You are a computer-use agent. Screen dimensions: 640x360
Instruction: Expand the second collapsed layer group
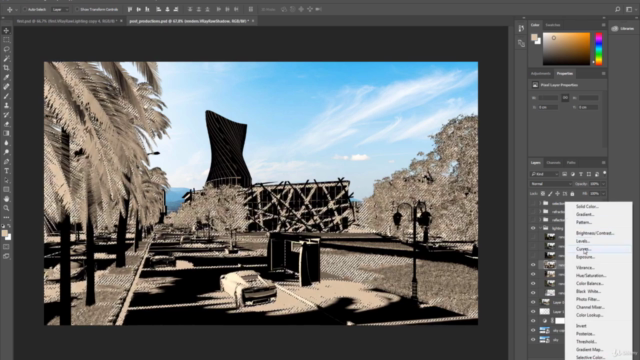click(x=540, y=211)
